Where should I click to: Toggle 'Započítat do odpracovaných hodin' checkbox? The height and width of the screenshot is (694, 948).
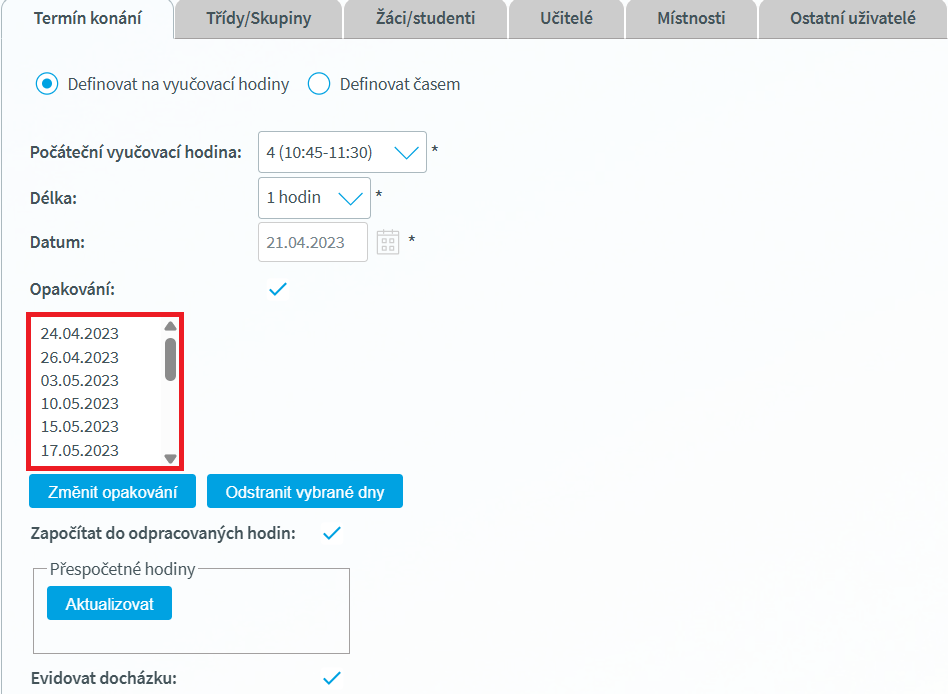[332, 533]
